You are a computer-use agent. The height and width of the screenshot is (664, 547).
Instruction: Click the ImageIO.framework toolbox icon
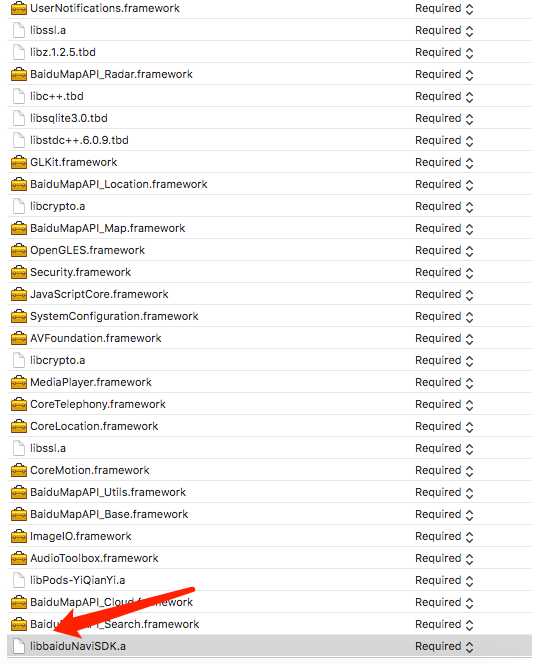click(19, 537)
